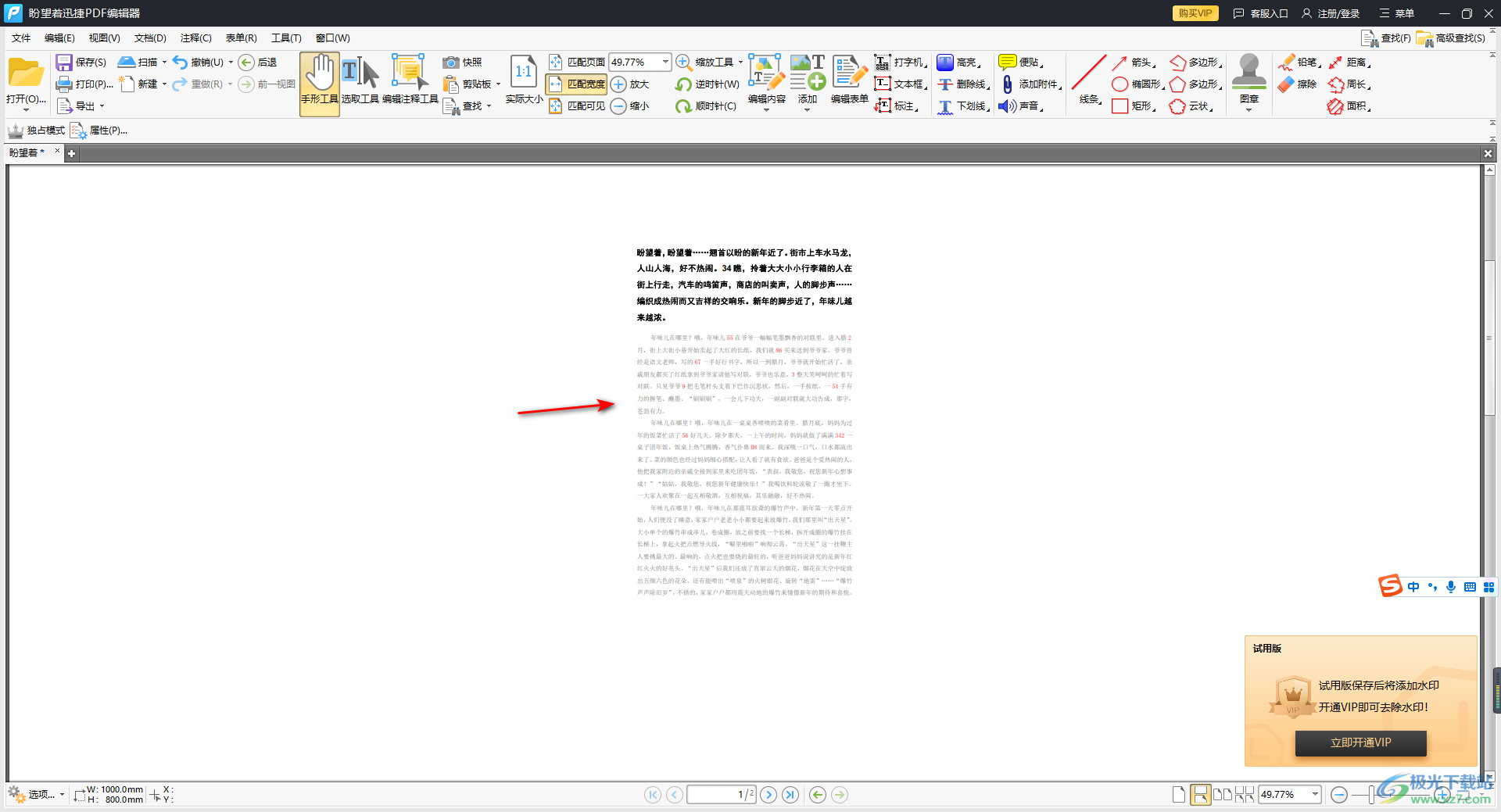
Task: Select the Ellipse tool (椭圆形)
Action: (x=1137, y=84)
